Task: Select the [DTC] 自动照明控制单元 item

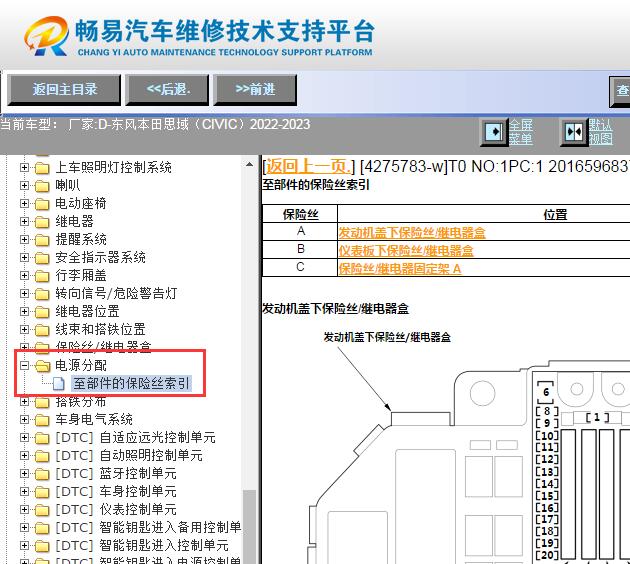Action: (x=129, y=456)
